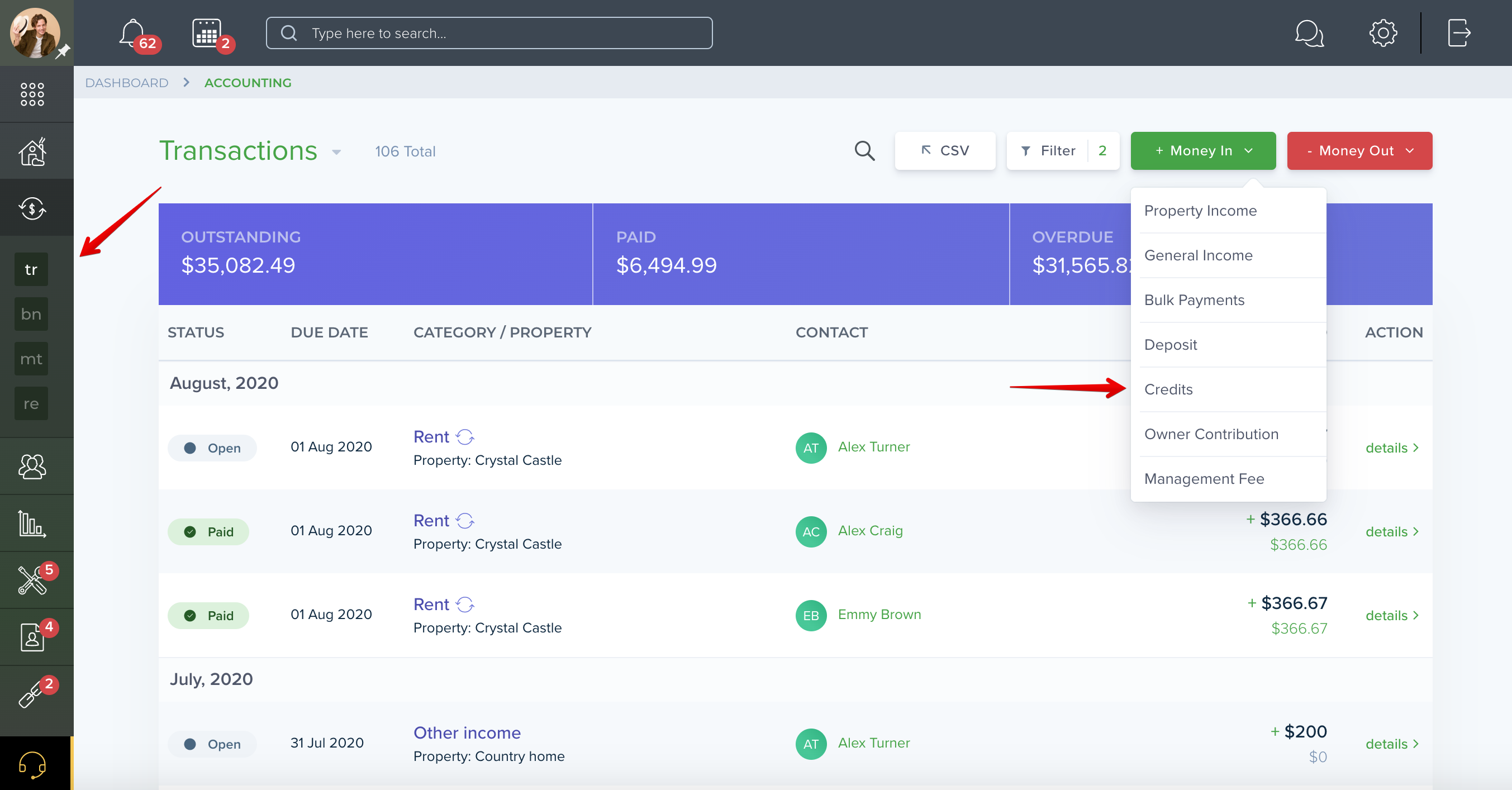Image resolution: width=1512 pixels, height=790 pixels.
Task: Open the contacts people icon in sidebar
Action: pyautogui.click(x=32, y=467)
